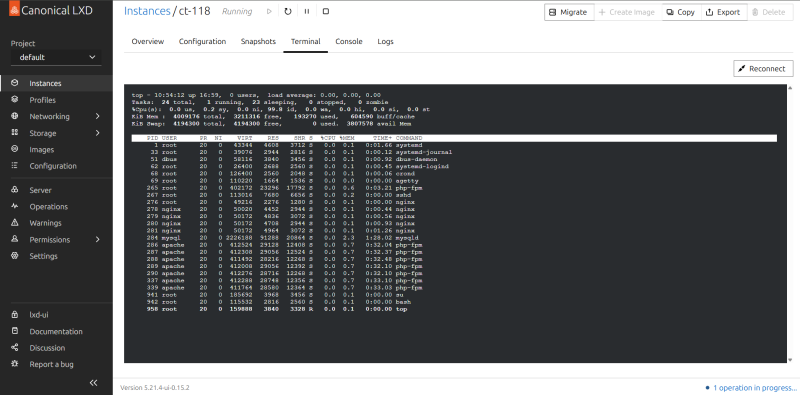
Task: Click the Delete instance button
Action: pyautogui.click(x=770, y=12)
